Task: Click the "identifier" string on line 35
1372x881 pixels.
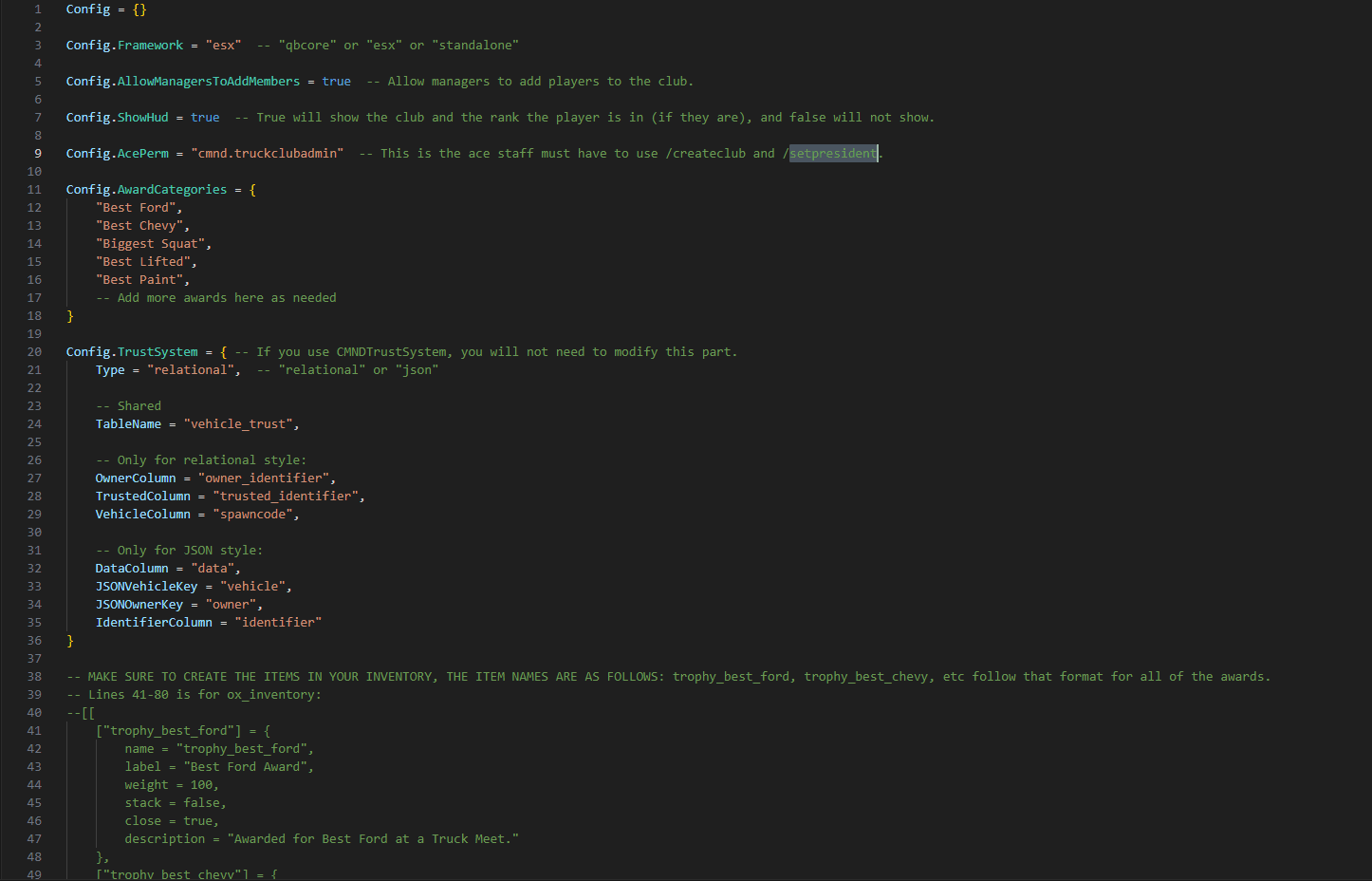Action: [x=278, y=623]
